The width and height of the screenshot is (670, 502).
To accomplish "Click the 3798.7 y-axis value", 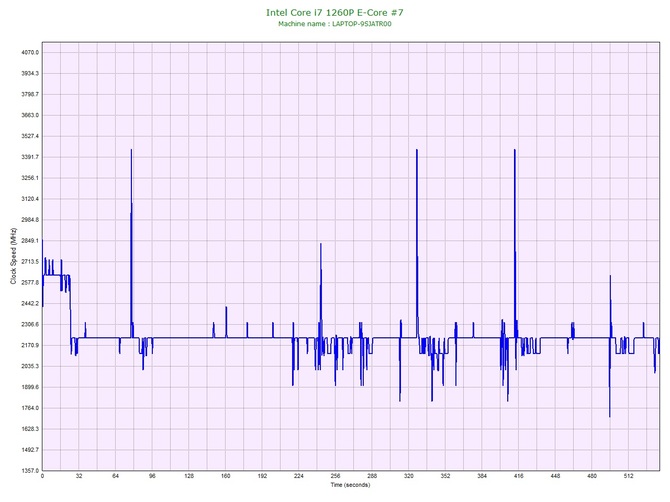I will (30, 94).
